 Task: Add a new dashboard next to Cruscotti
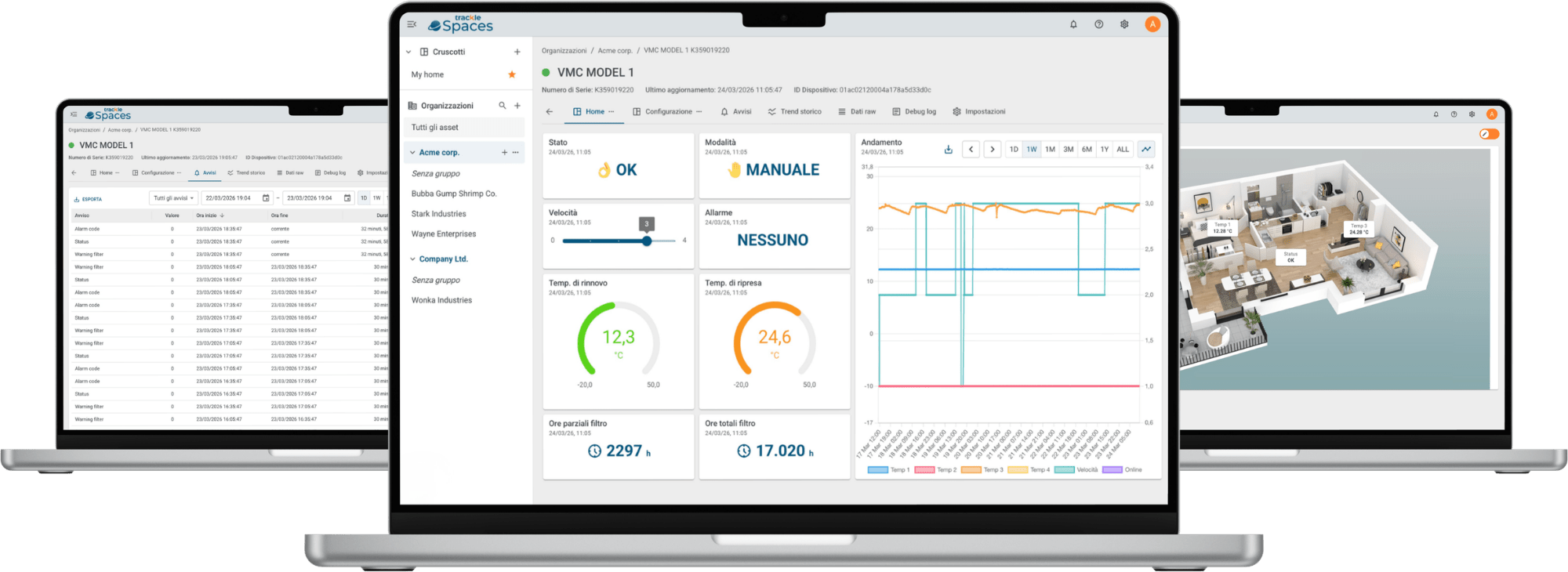pos(517,52)
